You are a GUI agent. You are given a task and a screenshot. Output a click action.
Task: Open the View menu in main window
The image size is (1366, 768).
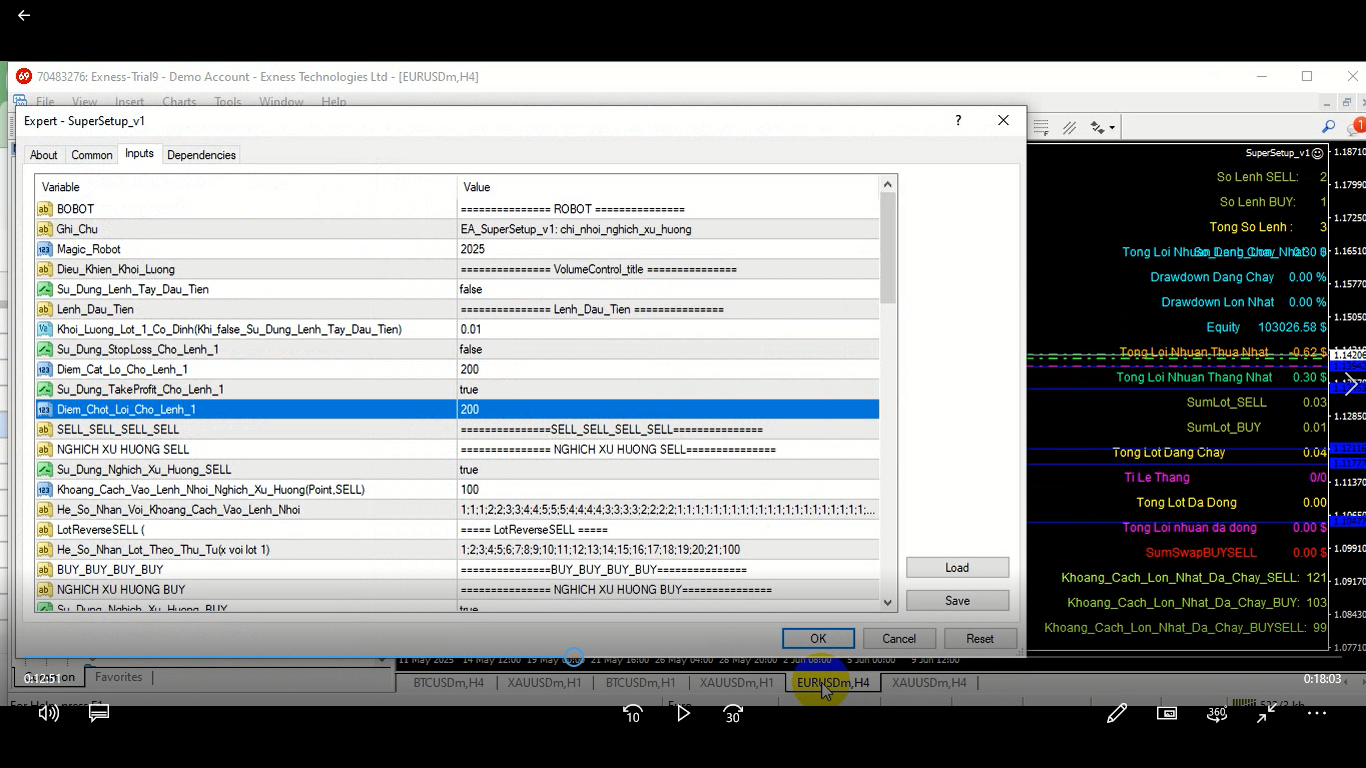tap(84, 102)
